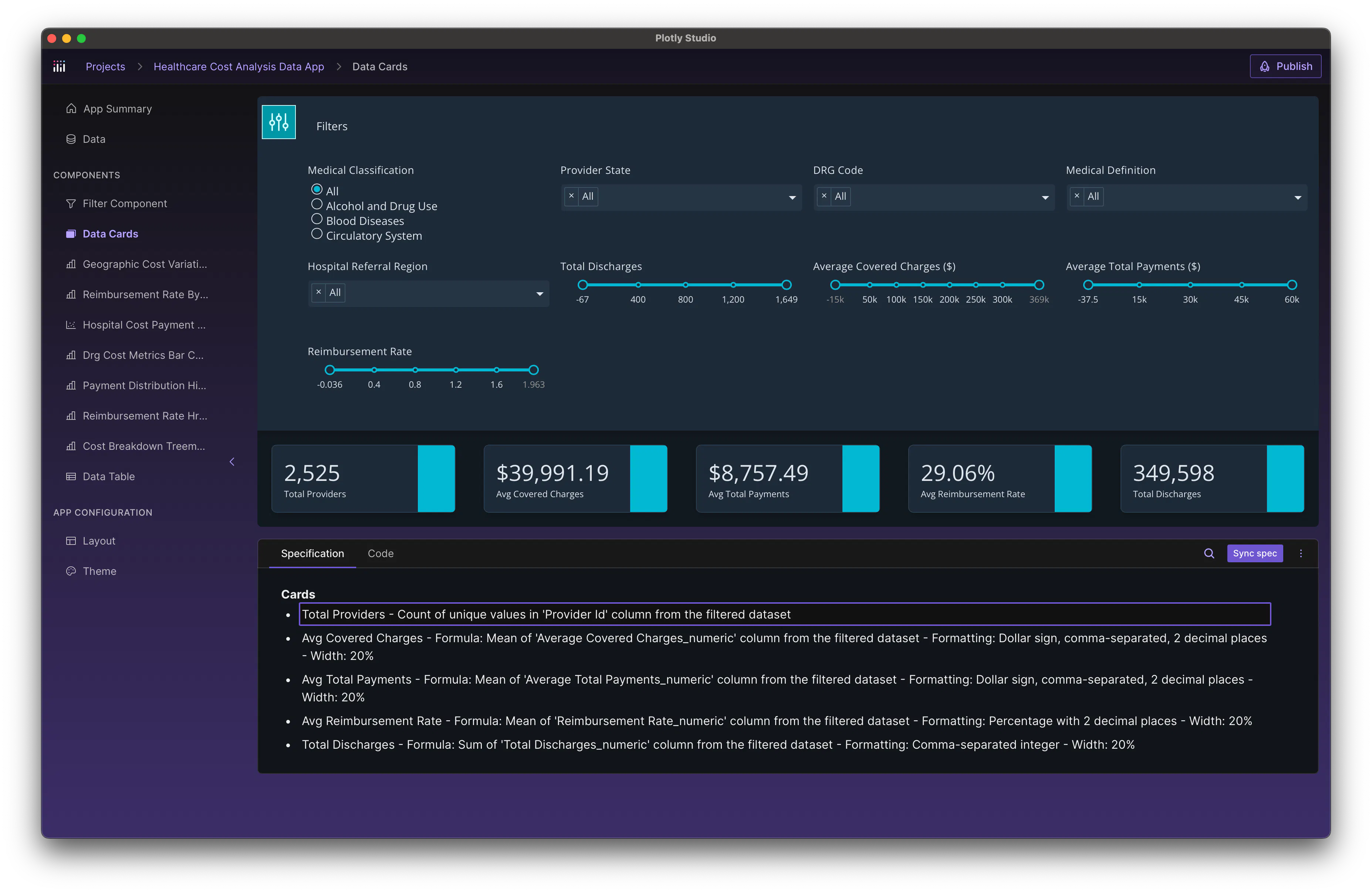This screenshot has height=893, width=1372.
Task: Expand the DRG Code dropdown
Action: (1045, 197)
